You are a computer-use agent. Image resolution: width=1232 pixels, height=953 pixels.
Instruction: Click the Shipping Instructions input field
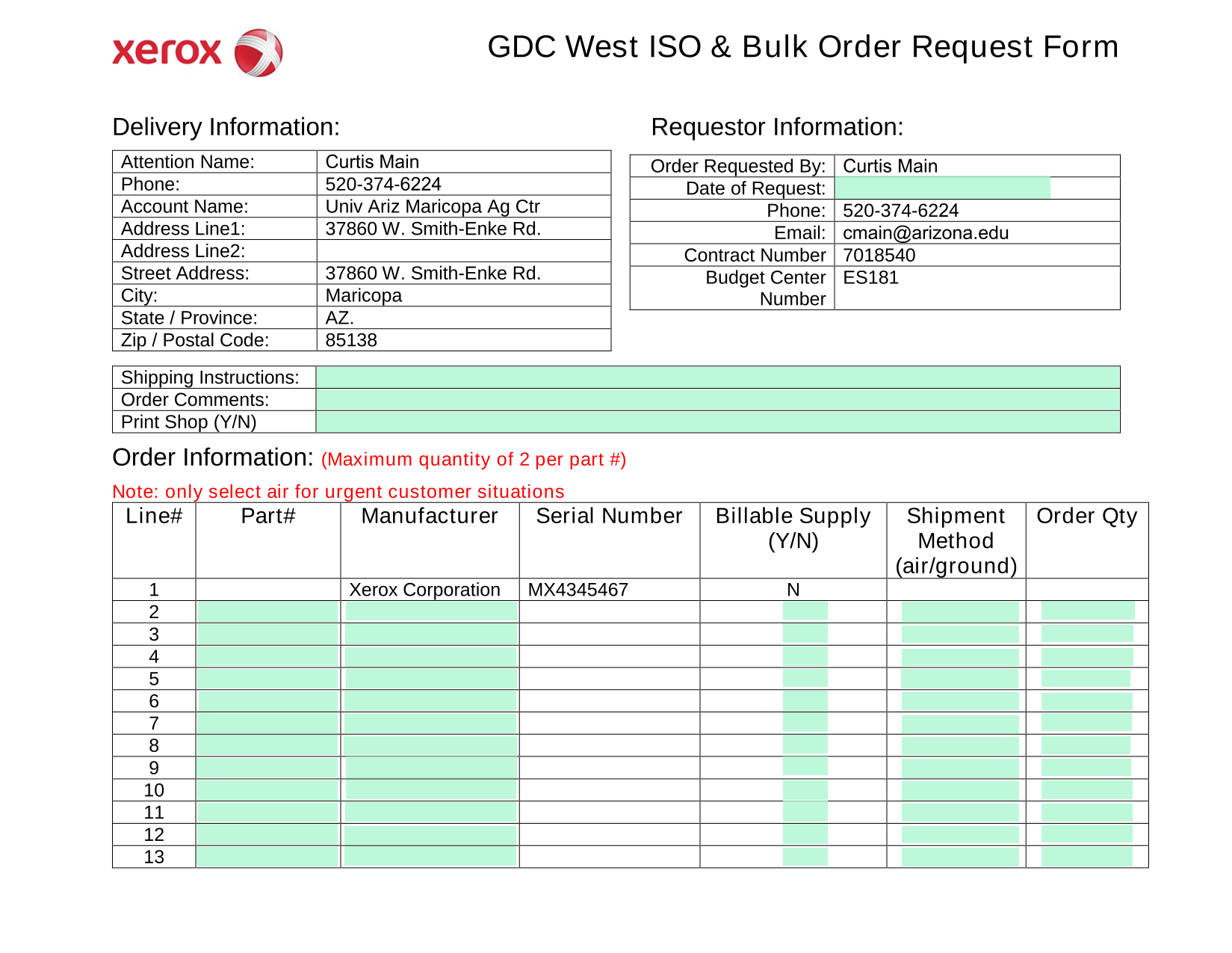click(x=717, y=377)
